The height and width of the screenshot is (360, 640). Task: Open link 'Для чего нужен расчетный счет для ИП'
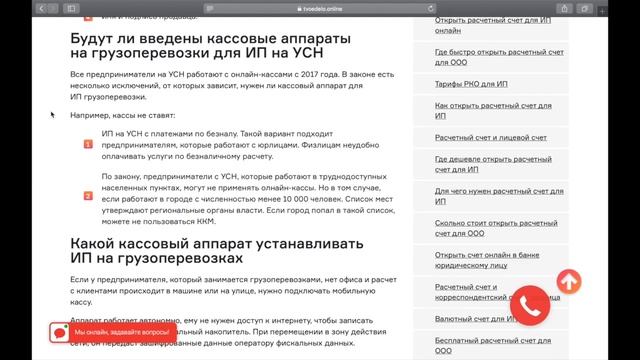(x=499, y=196)
